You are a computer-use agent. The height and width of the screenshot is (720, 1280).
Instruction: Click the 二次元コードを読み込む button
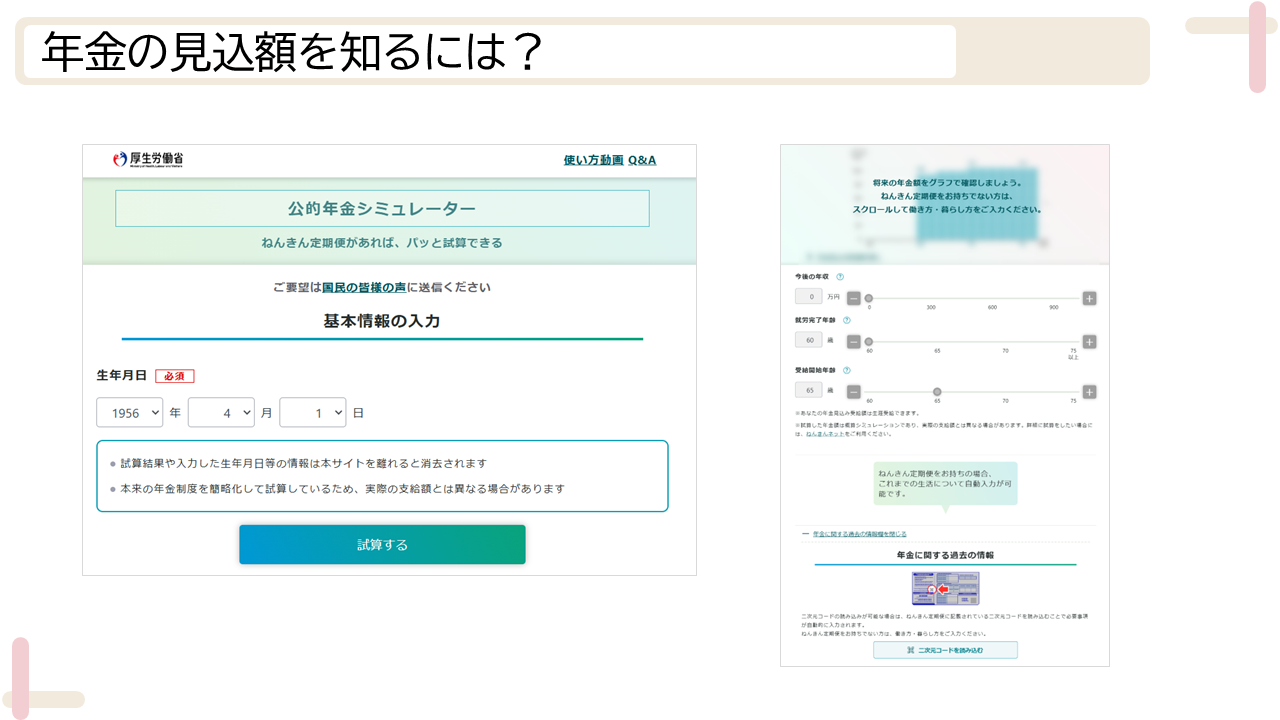coord(945,650)
